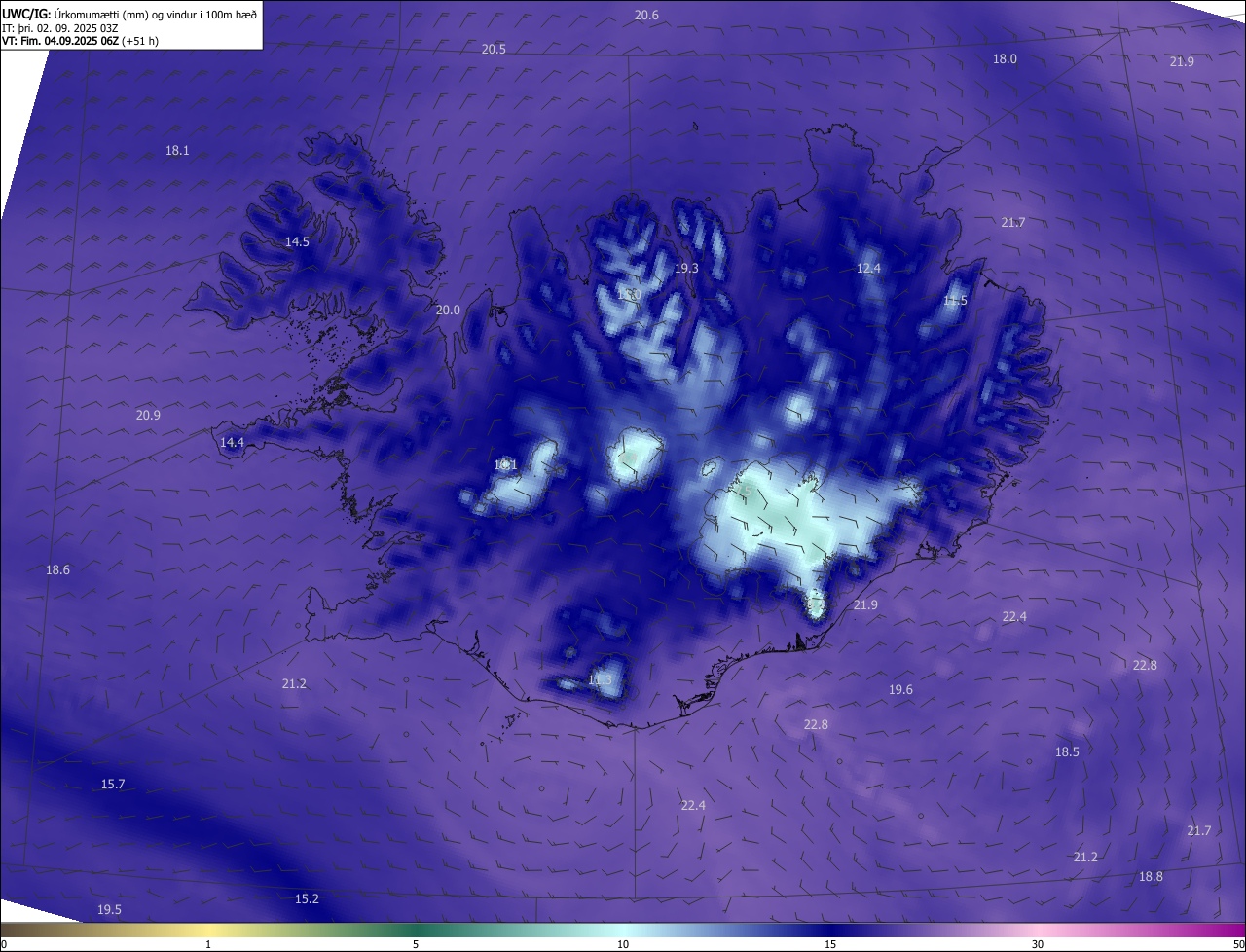The height and width of the screenshot is (952, 1246).
Task: Click the 14.1 value label
Action: pyautogui.click(x=505, y=464)
